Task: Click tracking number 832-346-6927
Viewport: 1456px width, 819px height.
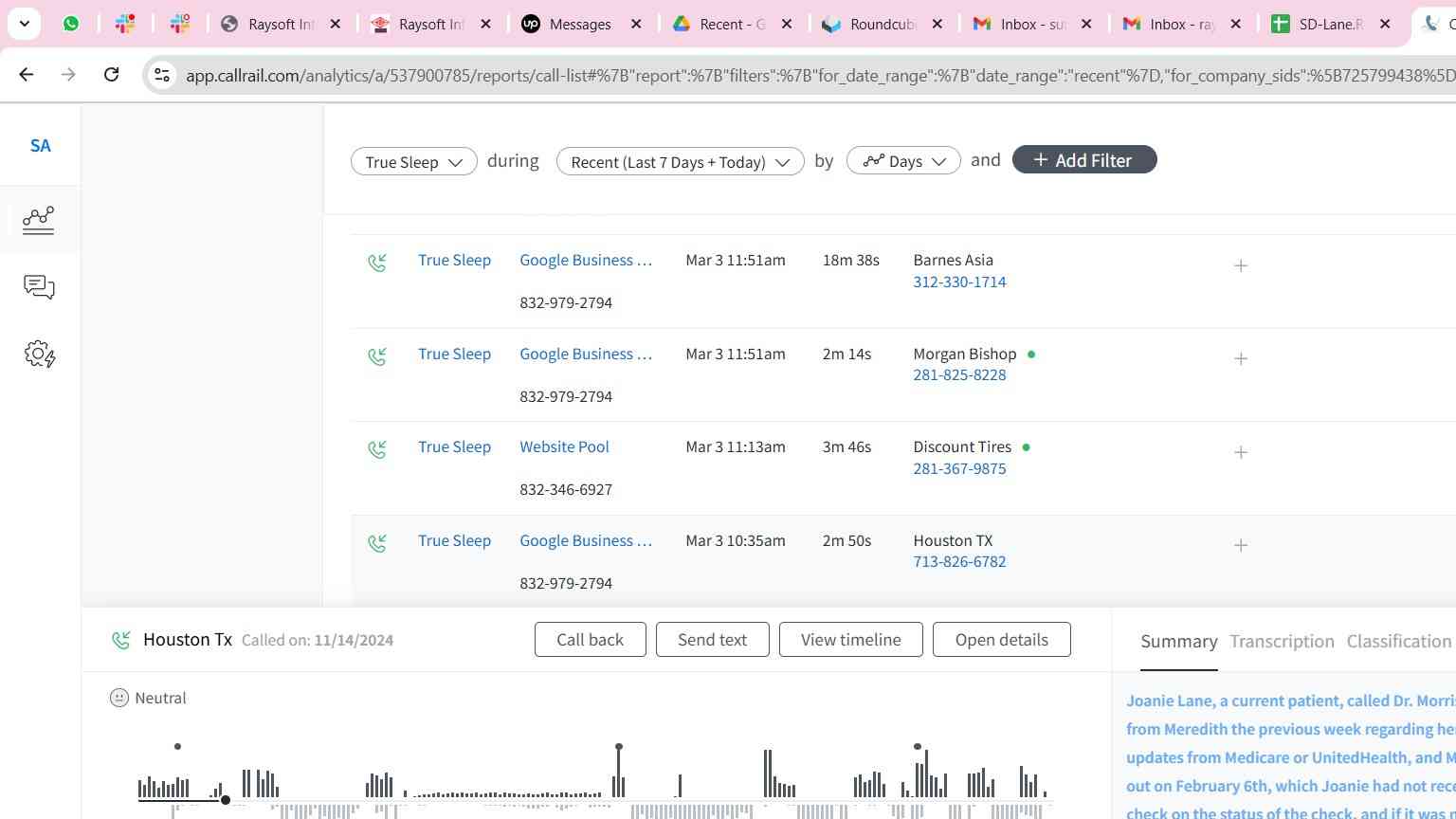Action: pyautogui.click(x=566, y=489)
